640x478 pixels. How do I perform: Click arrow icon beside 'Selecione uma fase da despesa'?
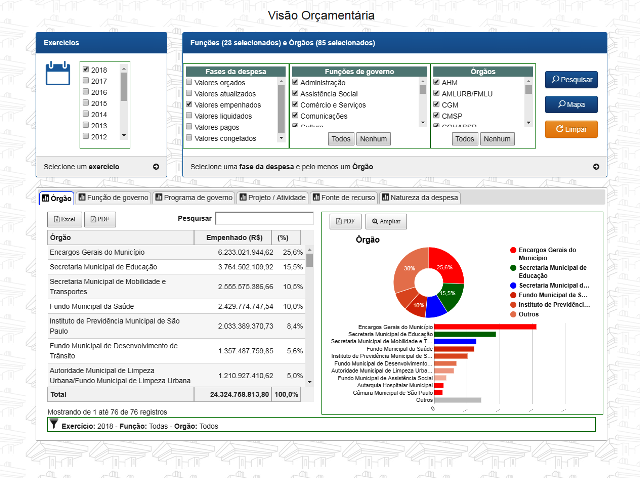click(596, 167)
